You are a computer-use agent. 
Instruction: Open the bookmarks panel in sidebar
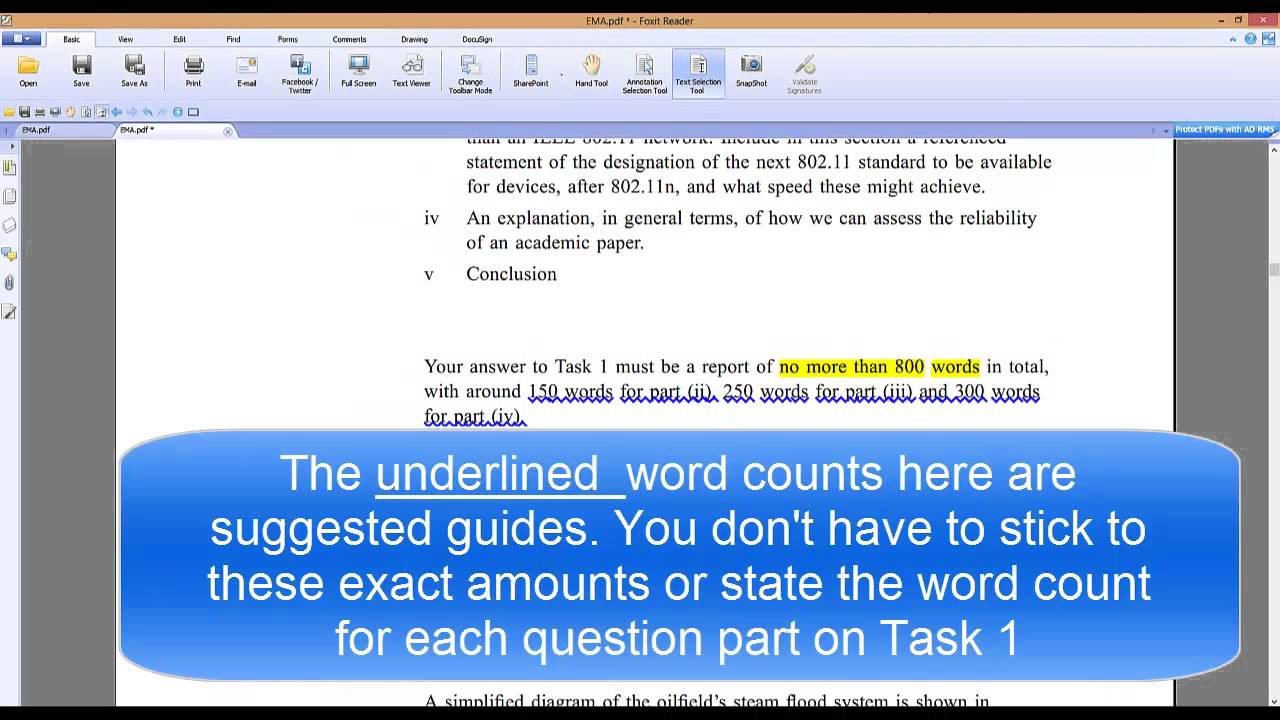[x=10, y=168]
